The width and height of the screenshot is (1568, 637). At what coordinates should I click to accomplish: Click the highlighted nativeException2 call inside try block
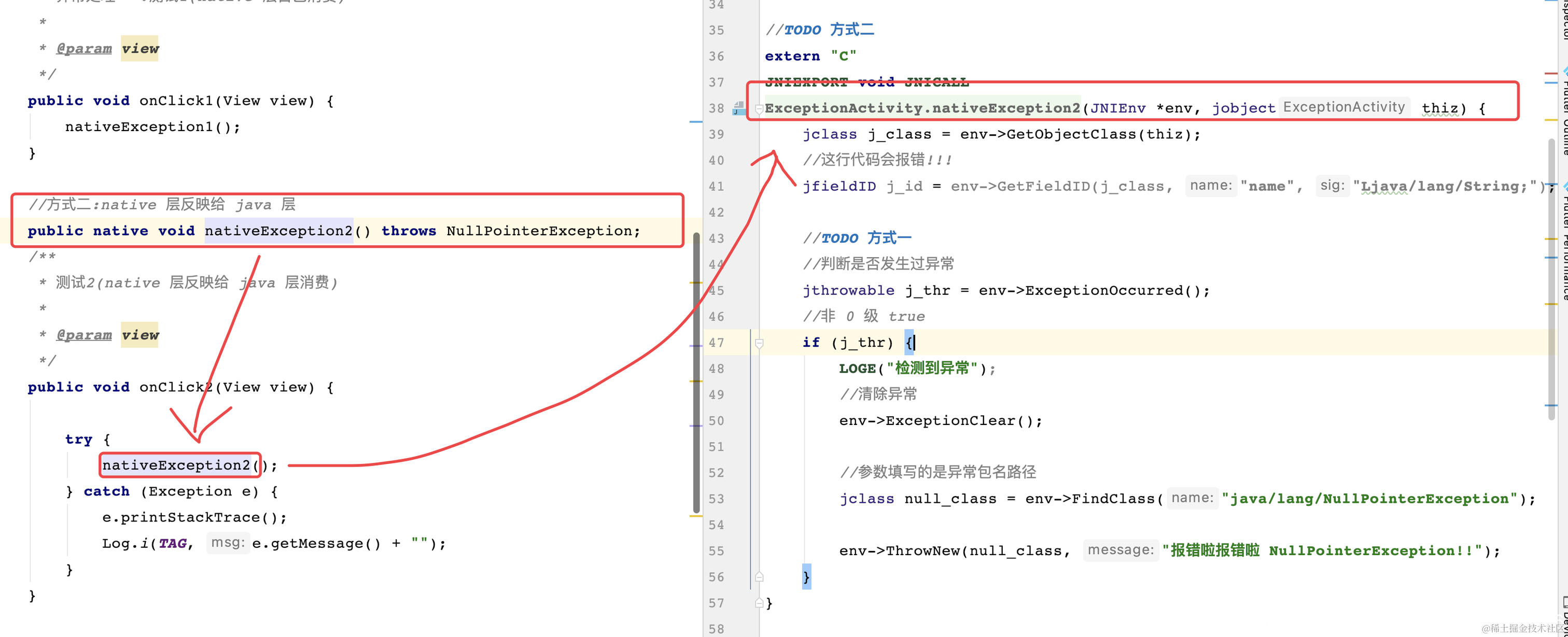[x=176, y=465]
